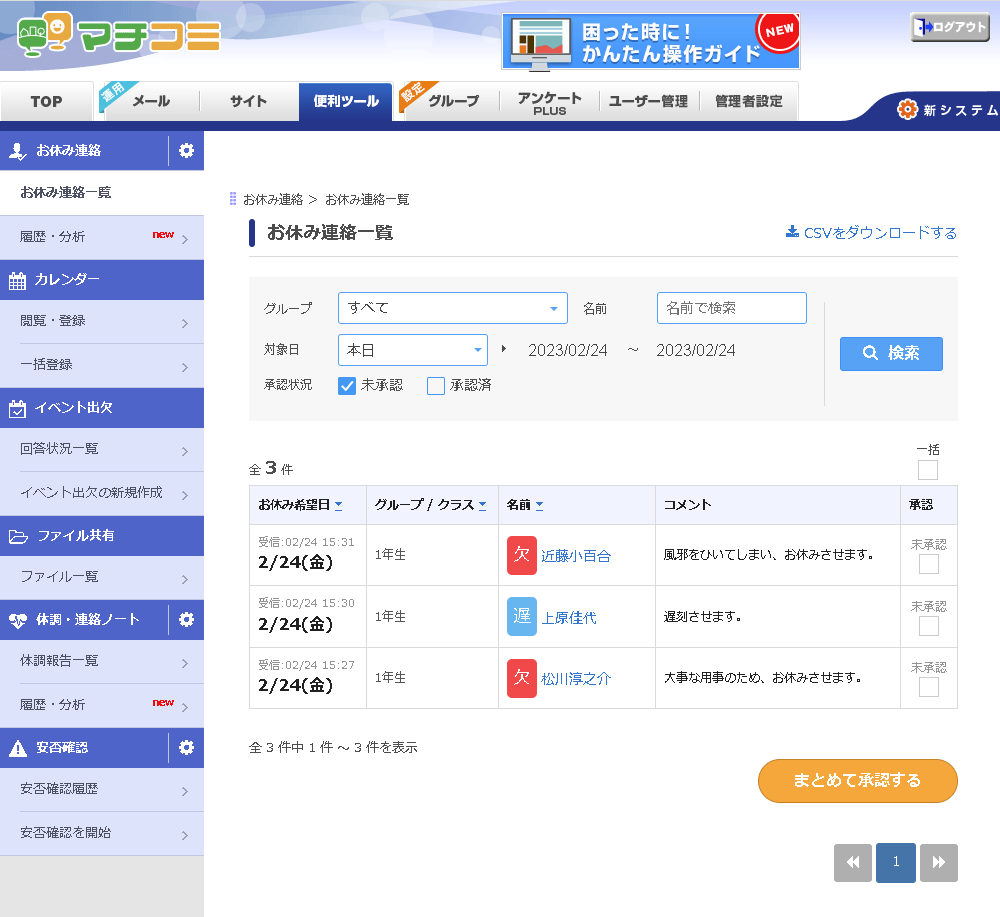
Task: Click the マチコミ logo
Action: [119, 34]
